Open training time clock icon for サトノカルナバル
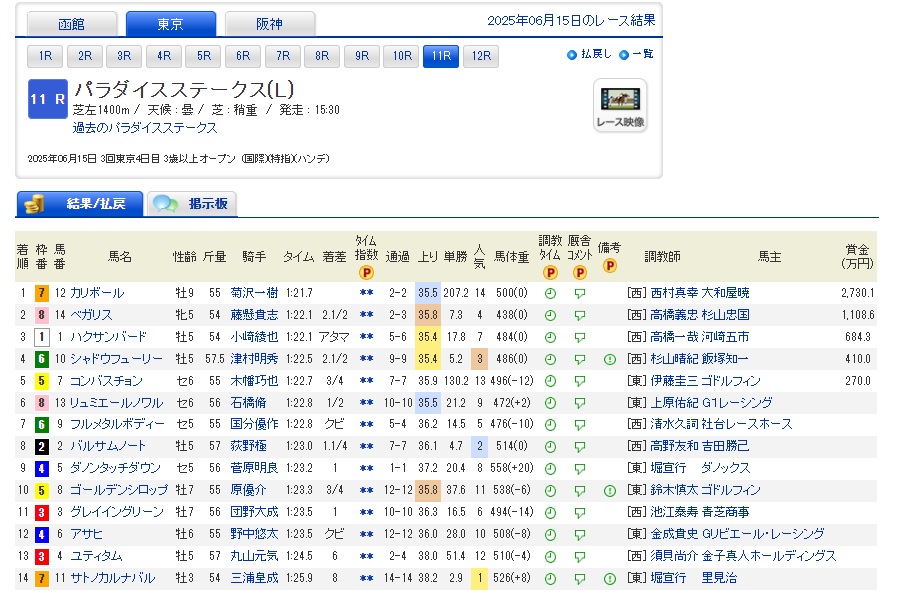The width and height of the screenshot is (913, 602). pyautogui.click(x=550, y=578)
